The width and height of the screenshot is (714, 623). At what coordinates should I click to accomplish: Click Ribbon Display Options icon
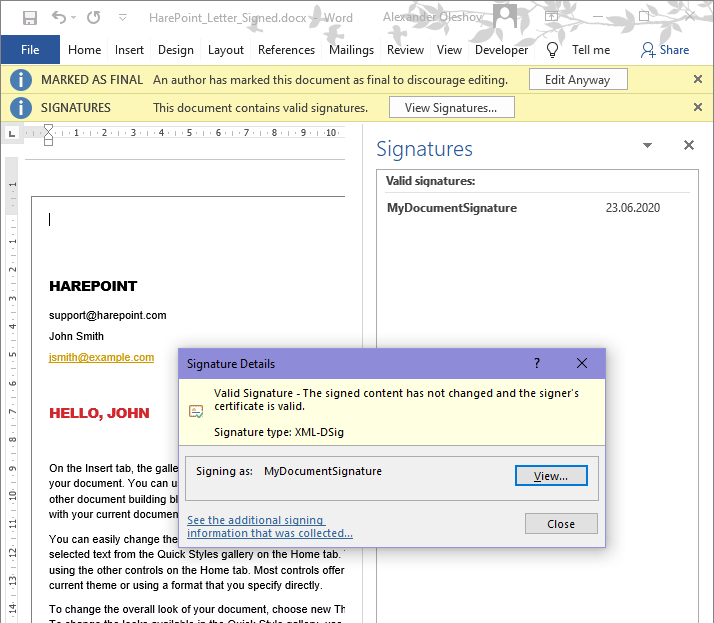click(551, 16)
